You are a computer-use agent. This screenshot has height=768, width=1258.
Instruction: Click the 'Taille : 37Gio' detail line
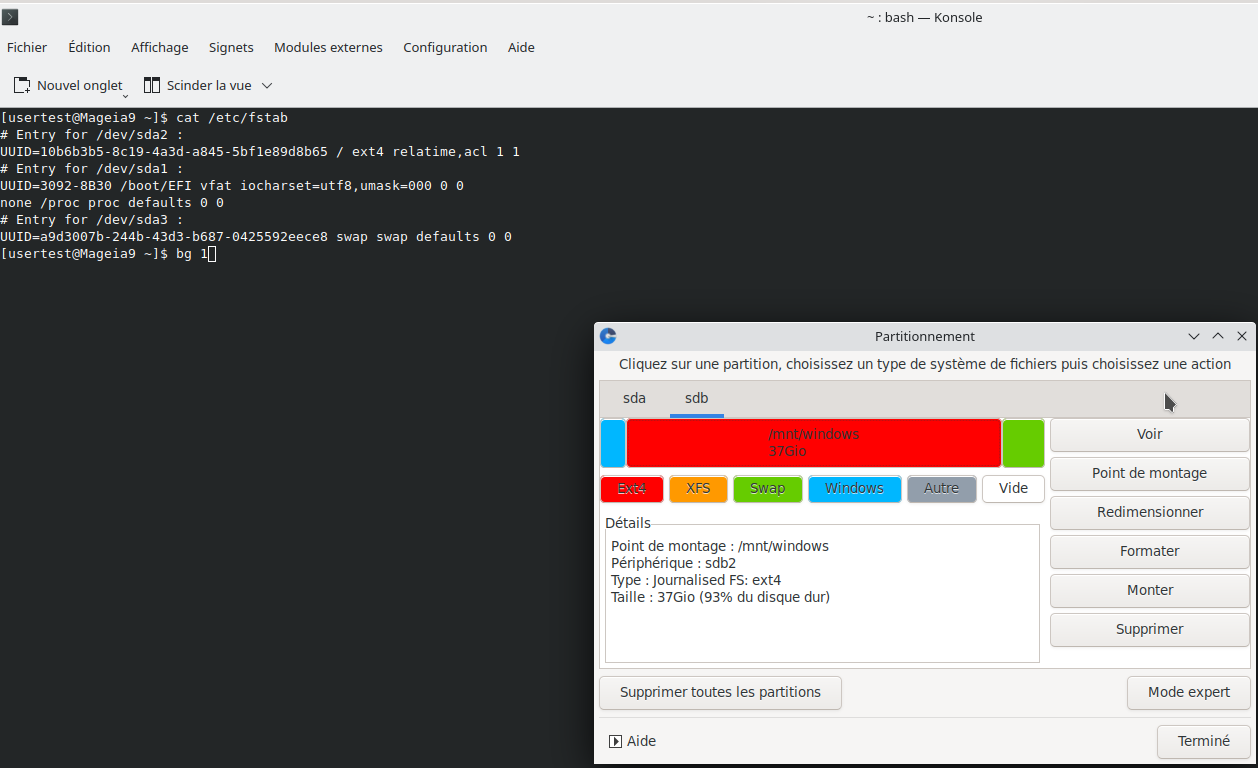(720, 597)
